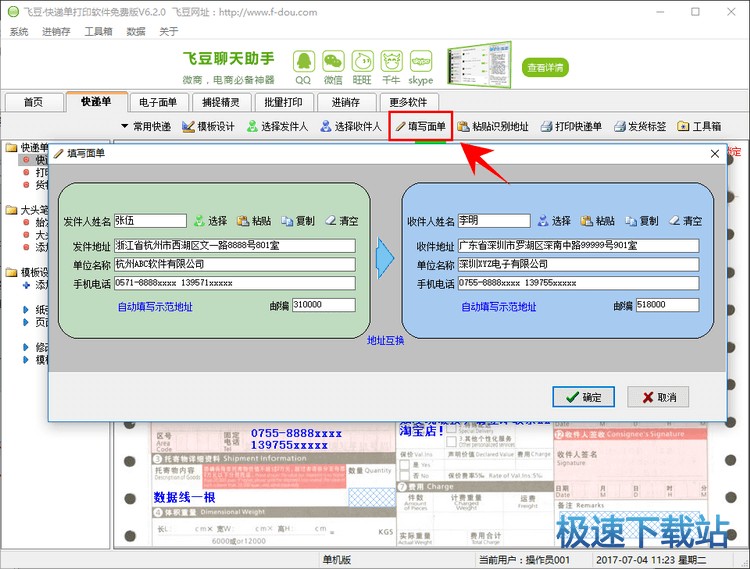Click the blue arrow between address panels

coord(386,258)
